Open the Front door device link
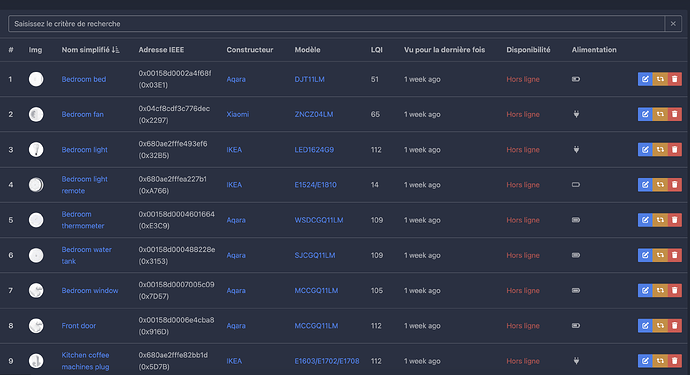Screen dimensions: 690x375 point(78,326)
